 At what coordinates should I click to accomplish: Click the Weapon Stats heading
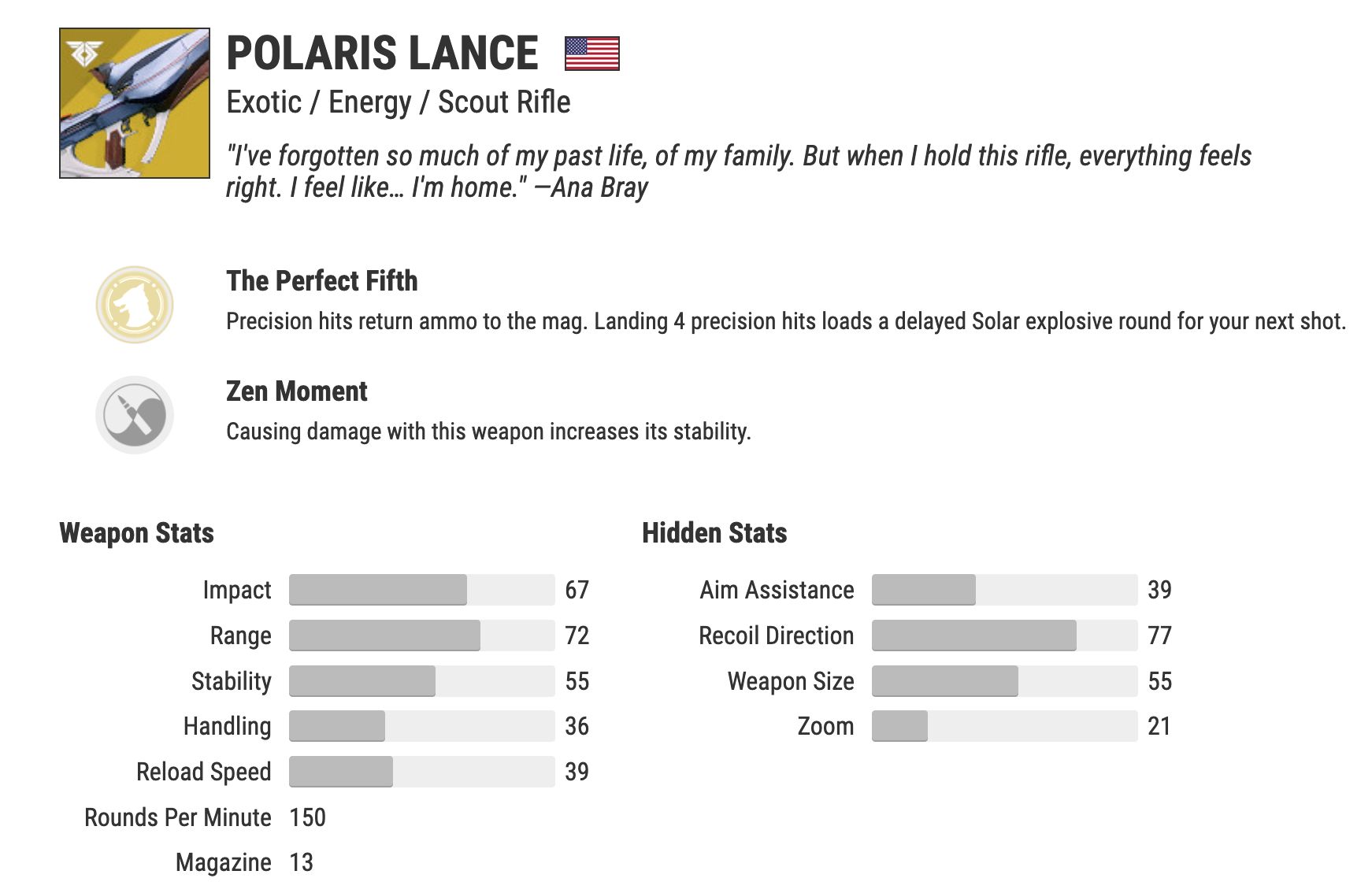coord(136,533)
